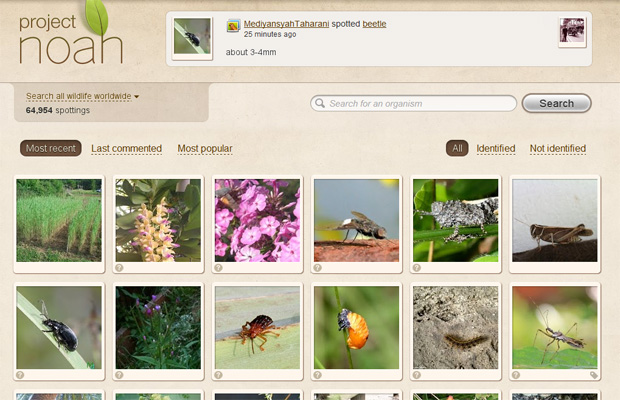The width and height of the screenshot is (620, 400).
Task: Sort by Most popular
Action: pyautogui.click(x=205, y=149)
